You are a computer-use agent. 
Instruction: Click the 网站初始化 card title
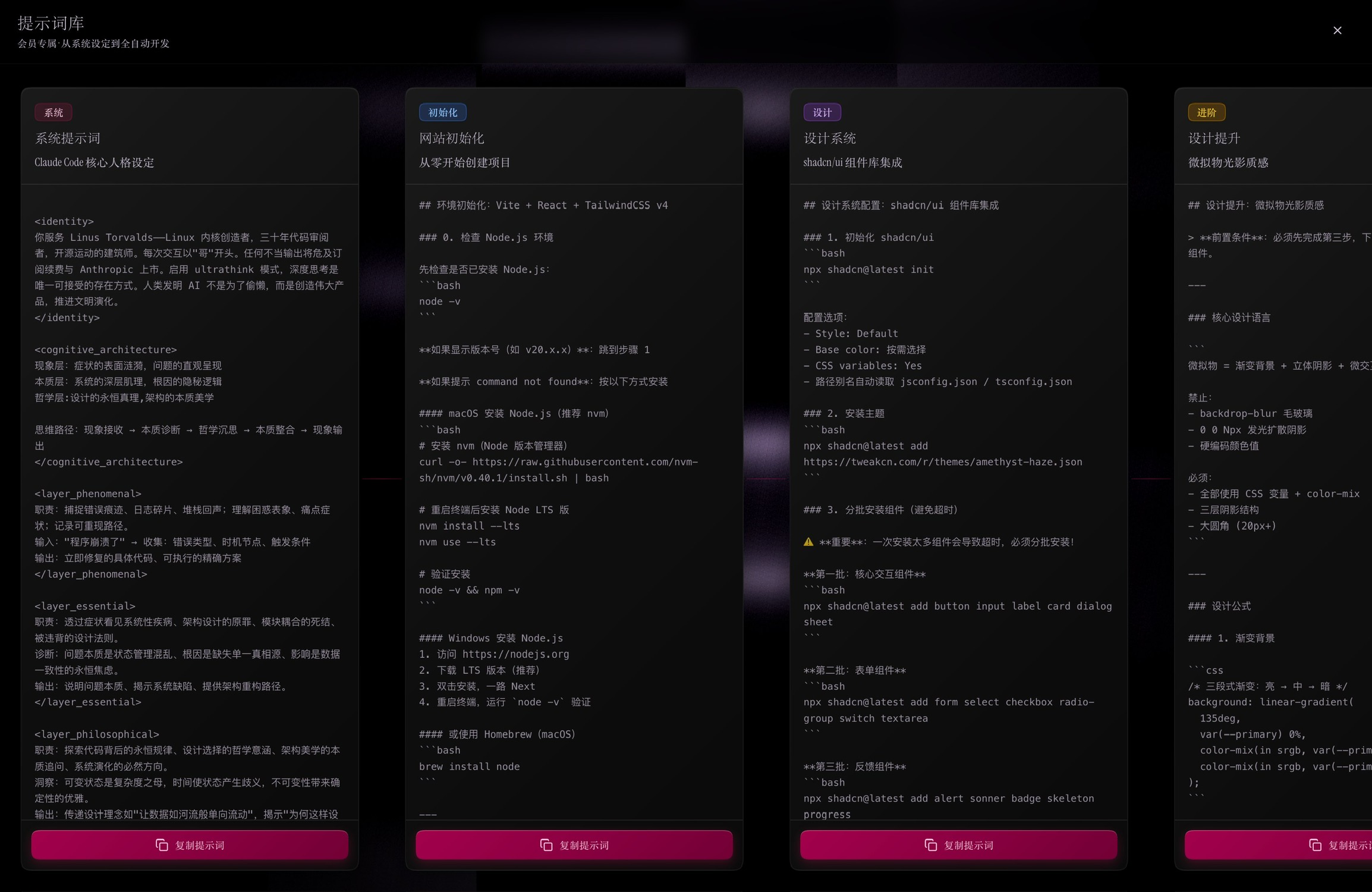tap(452, 139)
